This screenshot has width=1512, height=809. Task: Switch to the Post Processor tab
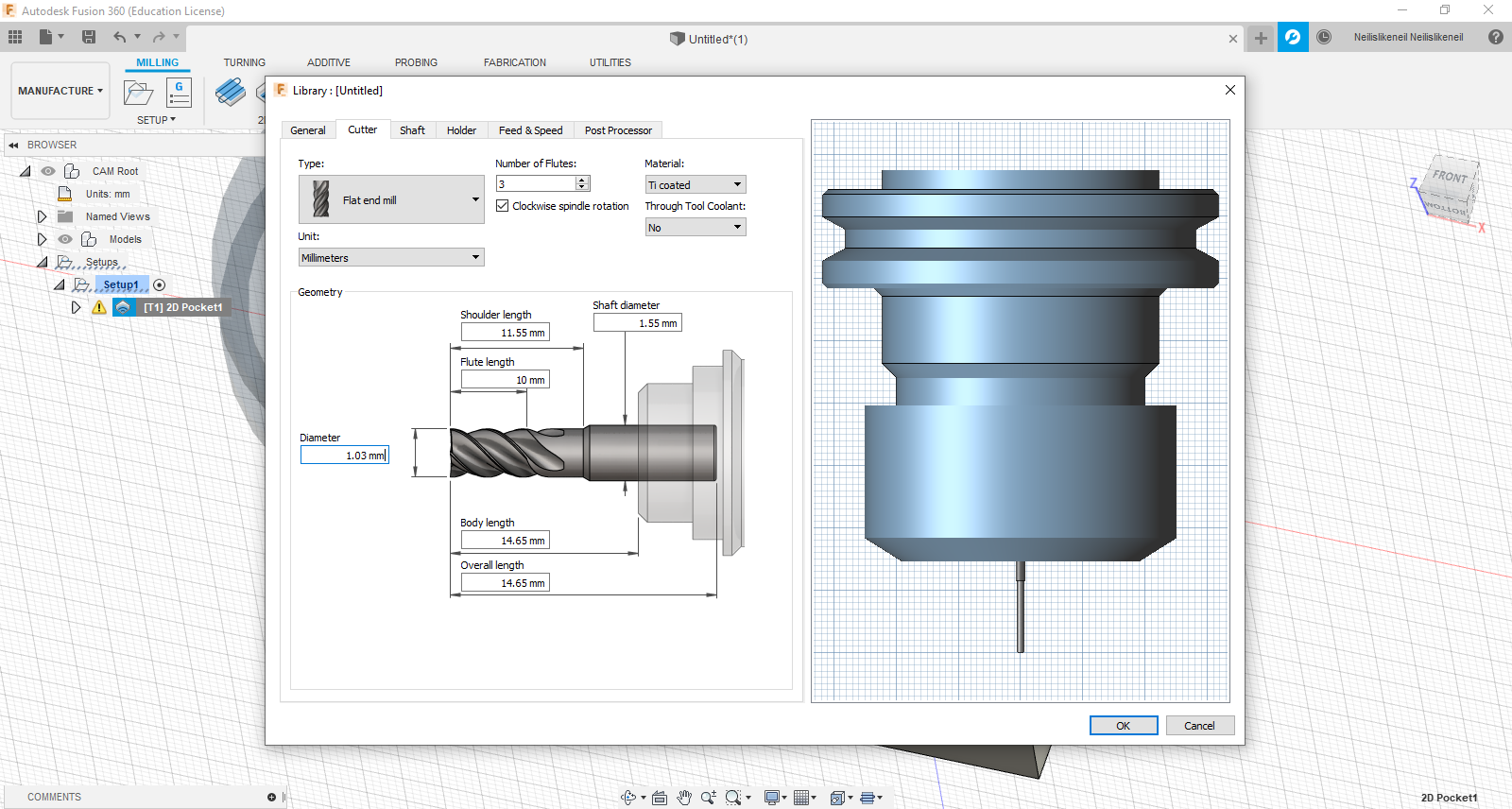618,130
